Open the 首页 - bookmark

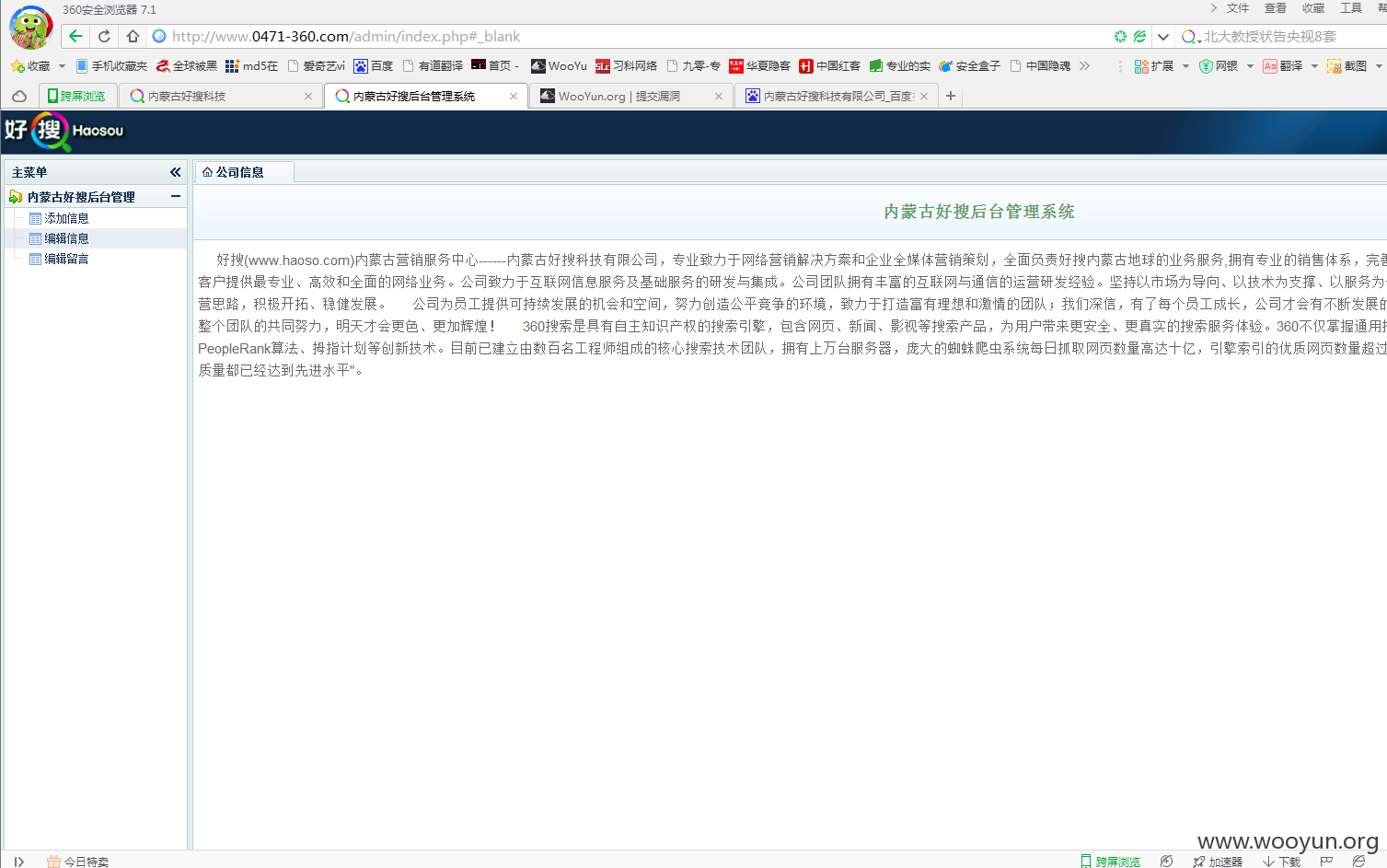[x=495, y=66]
